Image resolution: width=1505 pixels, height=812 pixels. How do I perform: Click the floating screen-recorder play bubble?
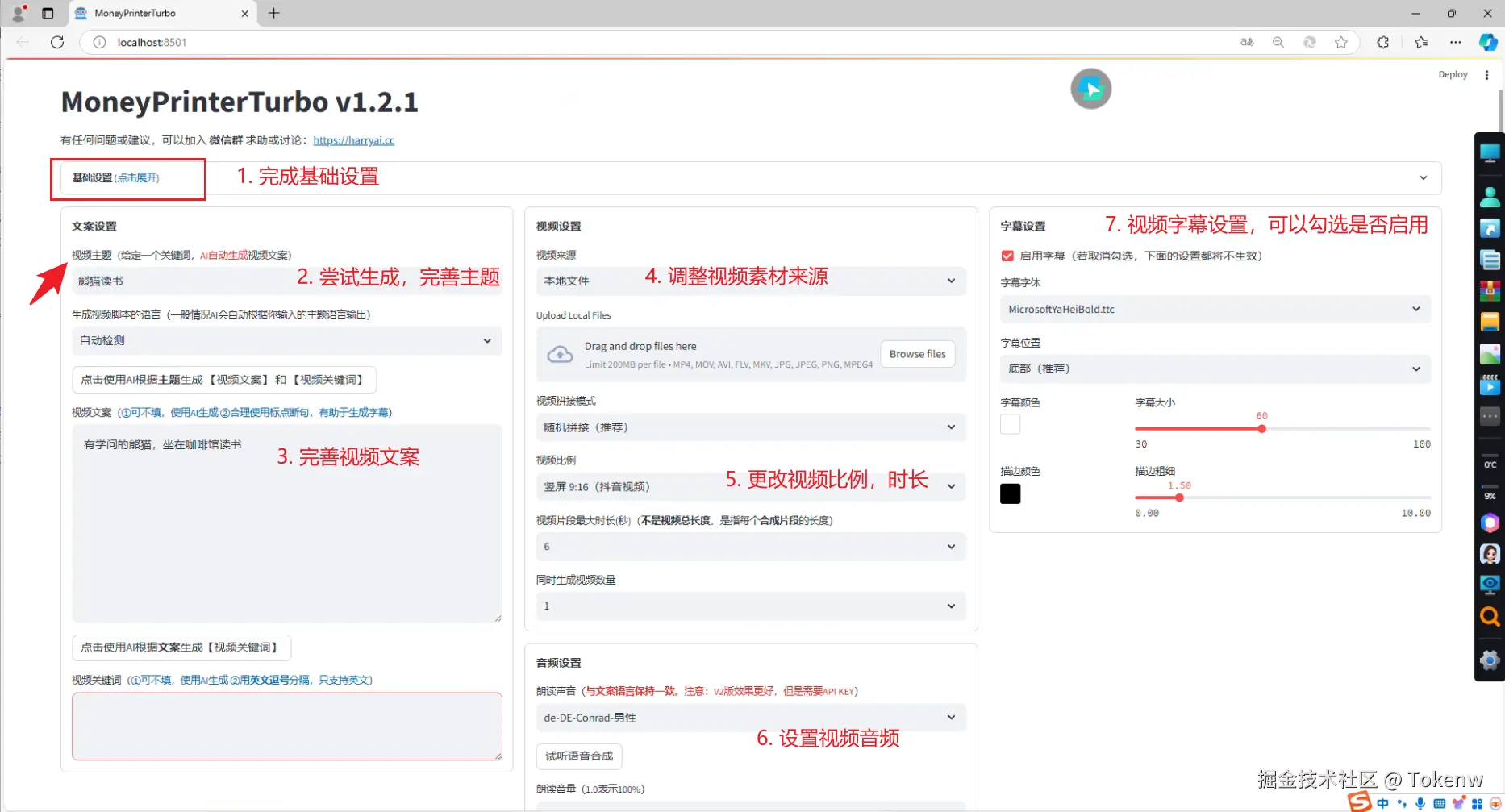[1091, 89]
